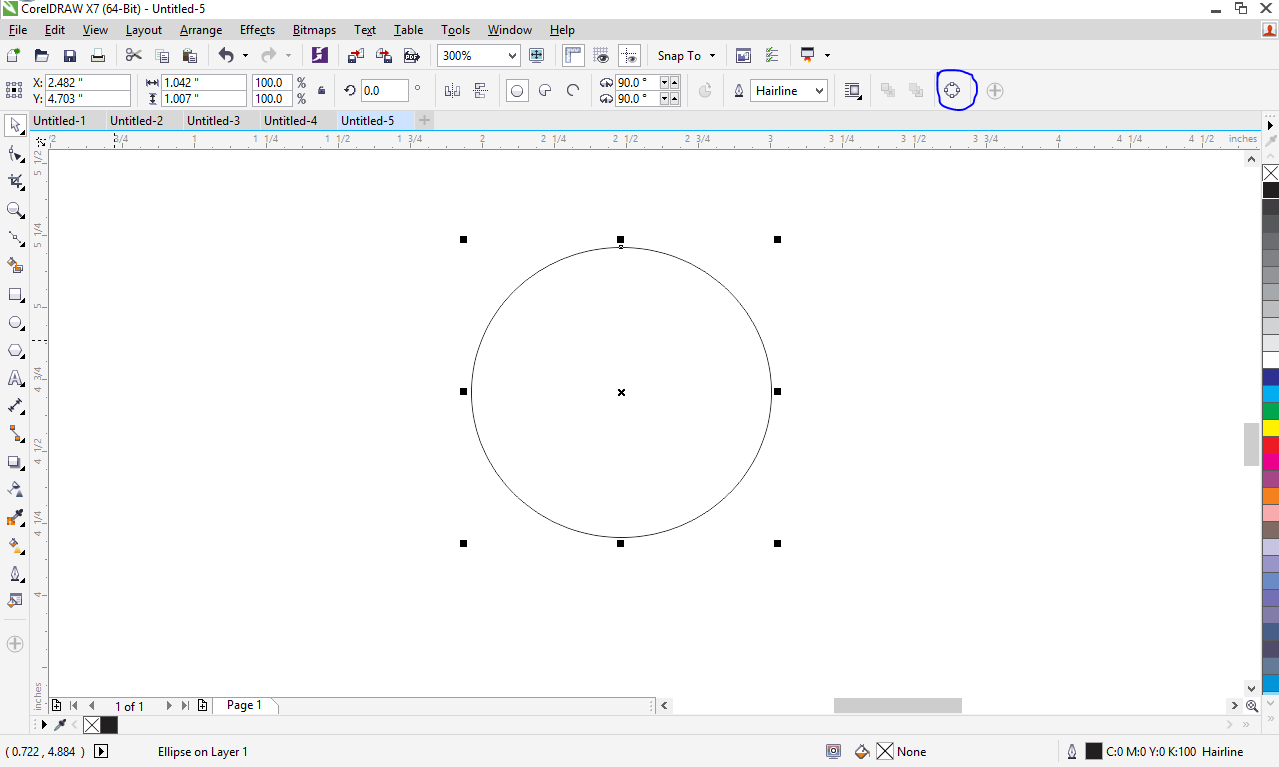The image size is (1279, 767).
Task: Click the Publish to PDF icon
Action: coord(411,56)
